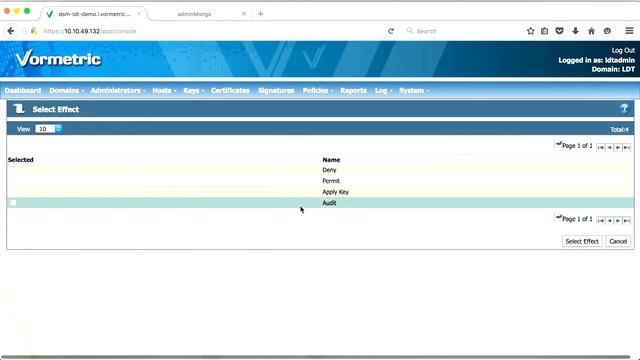The height and width of the screenshot is (360, 640).
Task: Click the Apply Key row name
Action: [x=336, y=192]
